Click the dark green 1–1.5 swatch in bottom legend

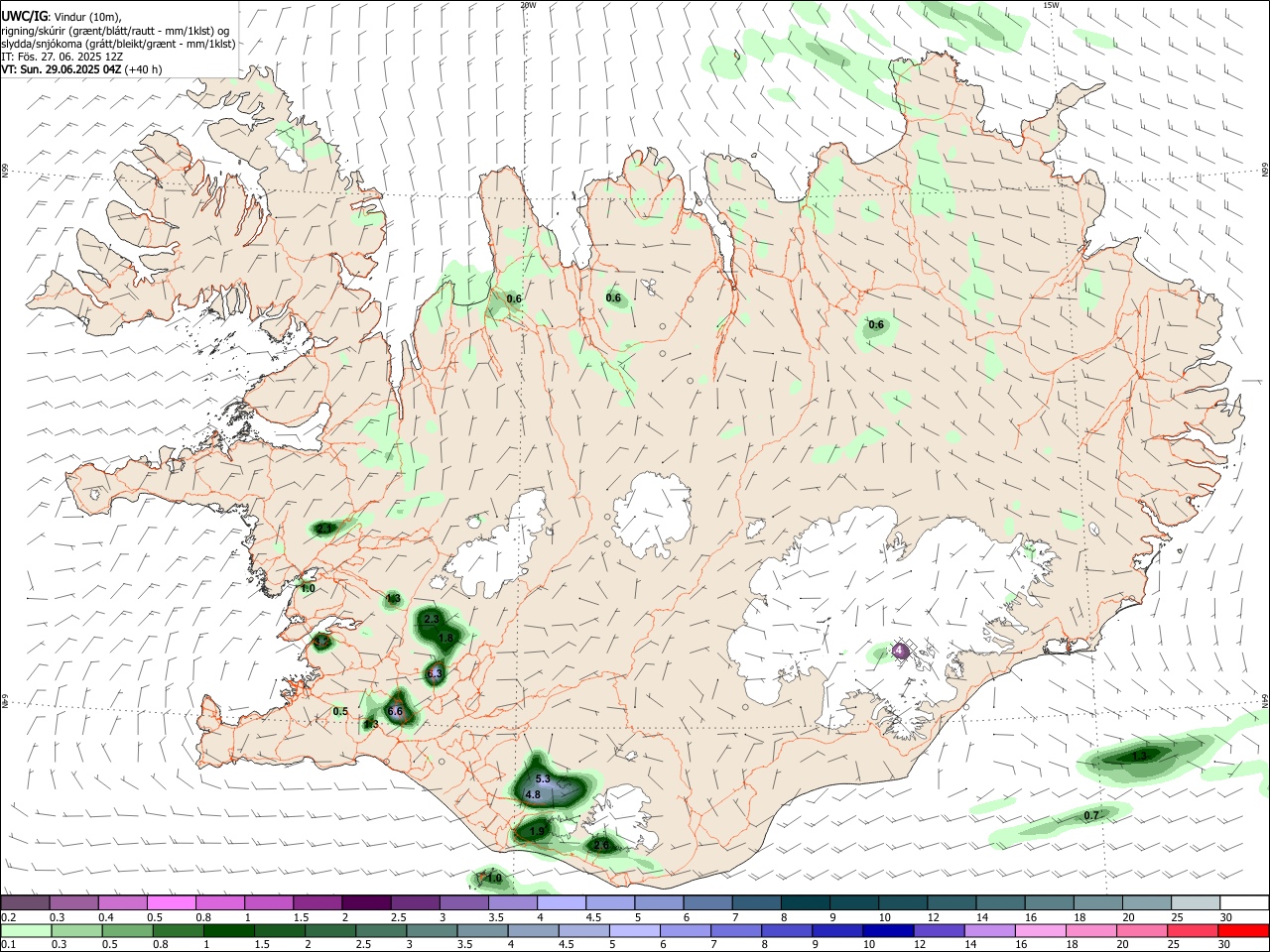click(229, 930)
